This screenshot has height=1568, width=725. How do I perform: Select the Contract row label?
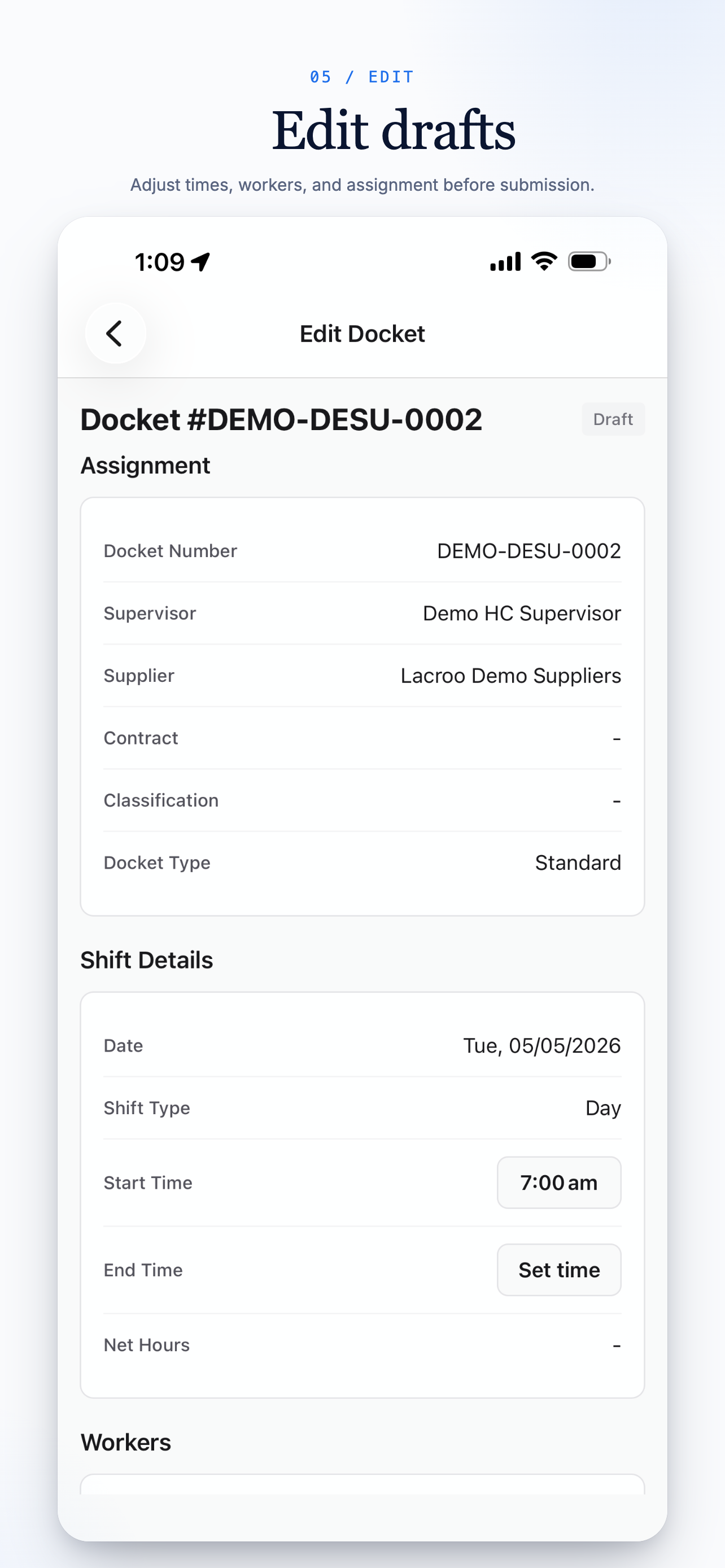pos(141,738)
